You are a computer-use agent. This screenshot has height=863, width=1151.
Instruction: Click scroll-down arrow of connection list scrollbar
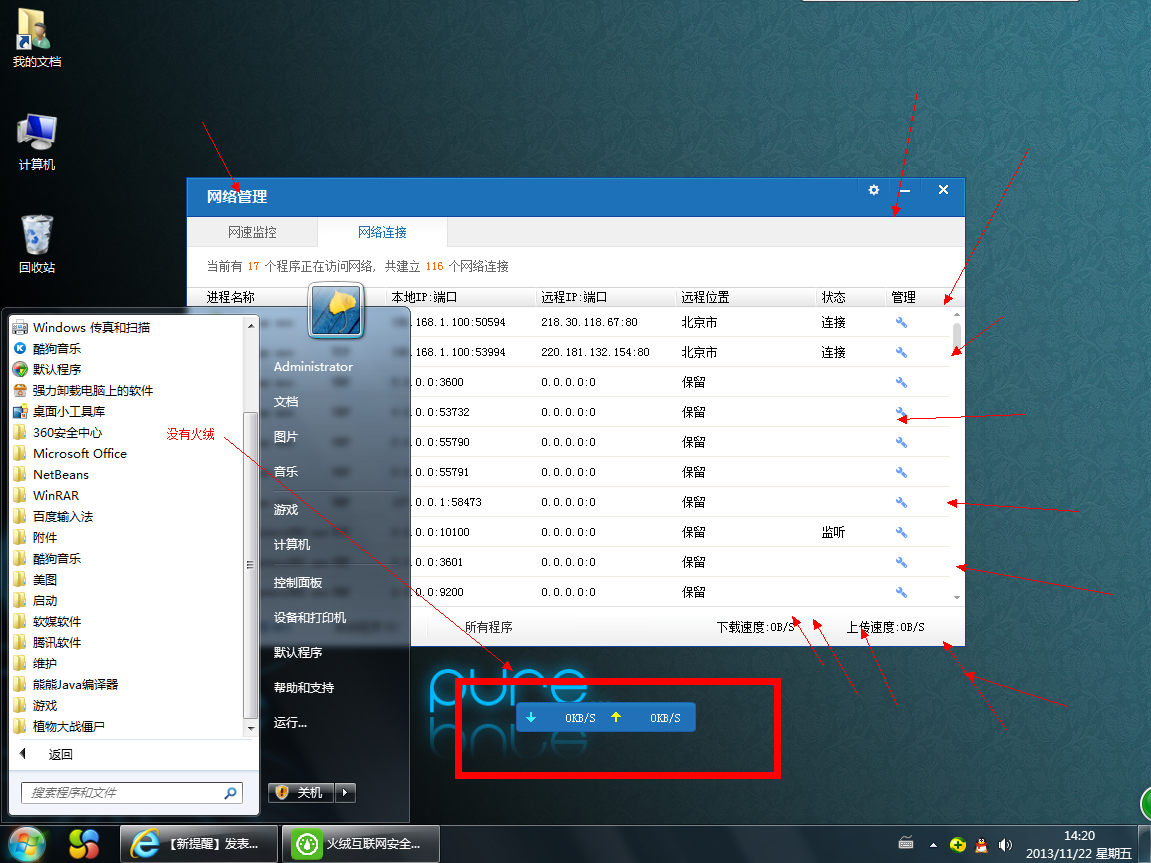coord(957,597)
